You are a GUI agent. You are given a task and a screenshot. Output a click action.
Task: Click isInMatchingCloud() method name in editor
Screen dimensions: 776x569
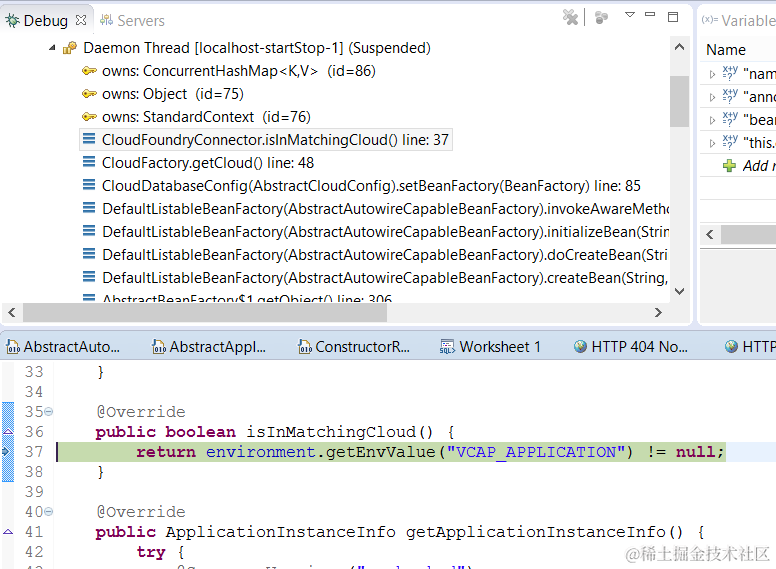coord(340,432)
